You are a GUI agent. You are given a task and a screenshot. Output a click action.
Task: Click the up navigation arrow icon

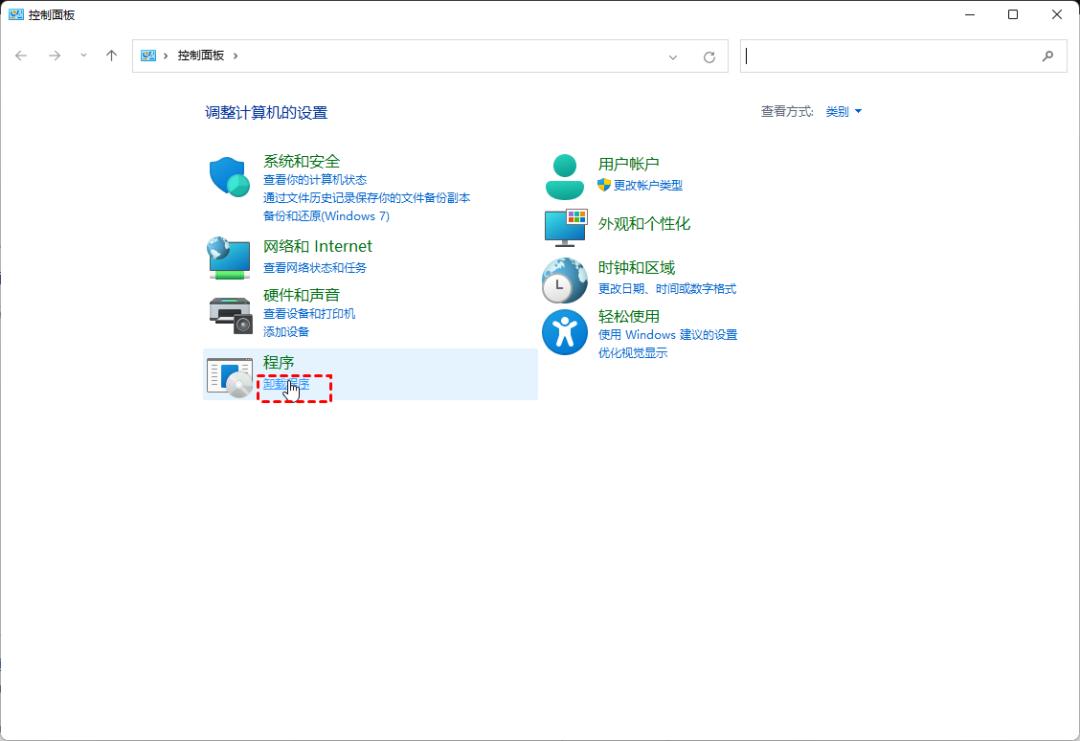111,56
